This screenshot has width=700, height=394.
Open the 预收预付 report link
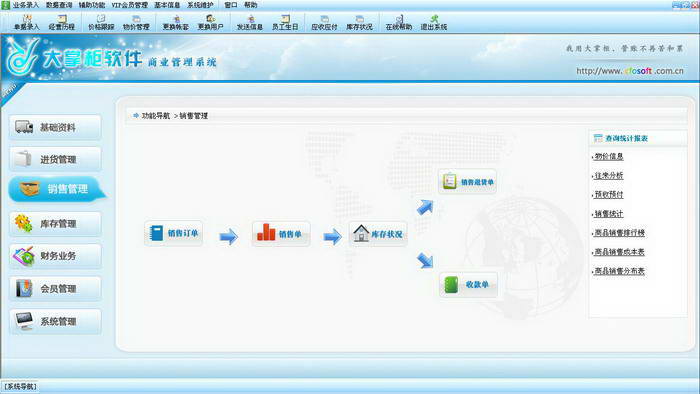click(608, 195)
